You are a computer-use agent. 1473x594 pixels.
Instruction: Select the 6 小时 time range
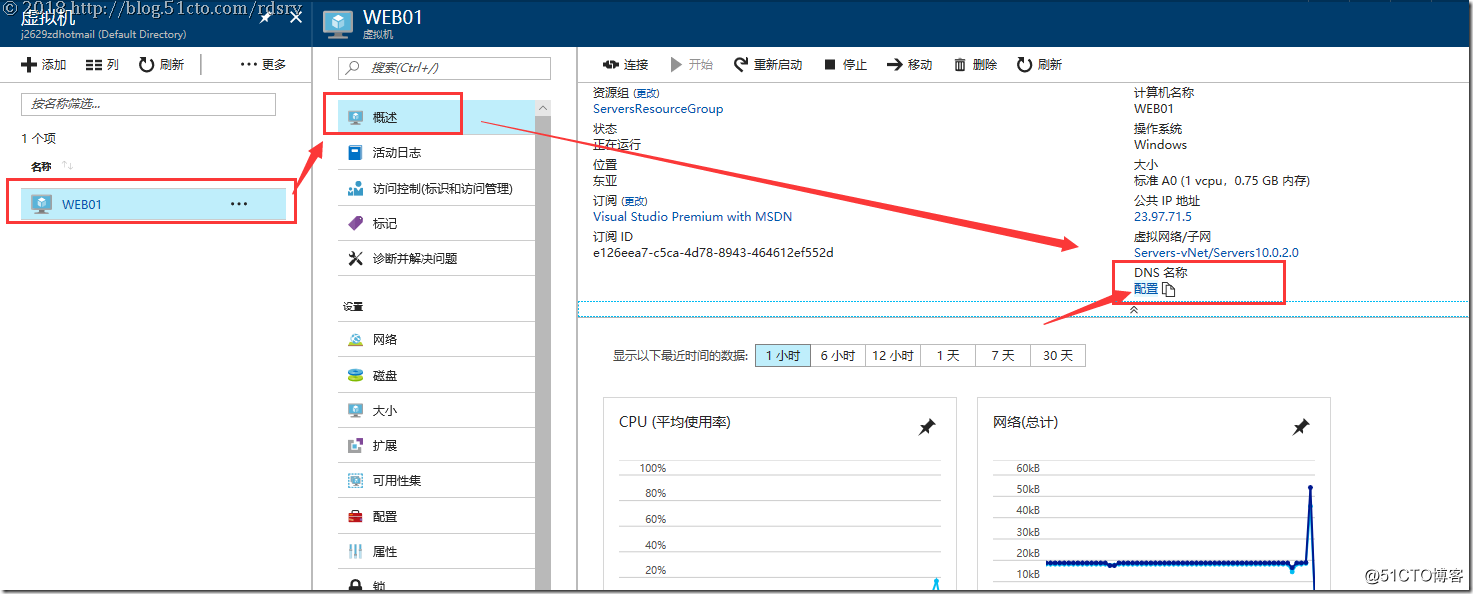pos(838,356)
